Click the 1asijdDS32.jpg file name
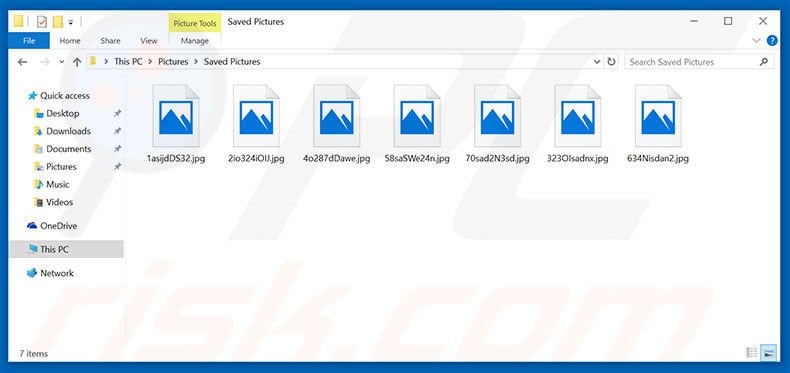790x373 pixels. click(176, 158)
